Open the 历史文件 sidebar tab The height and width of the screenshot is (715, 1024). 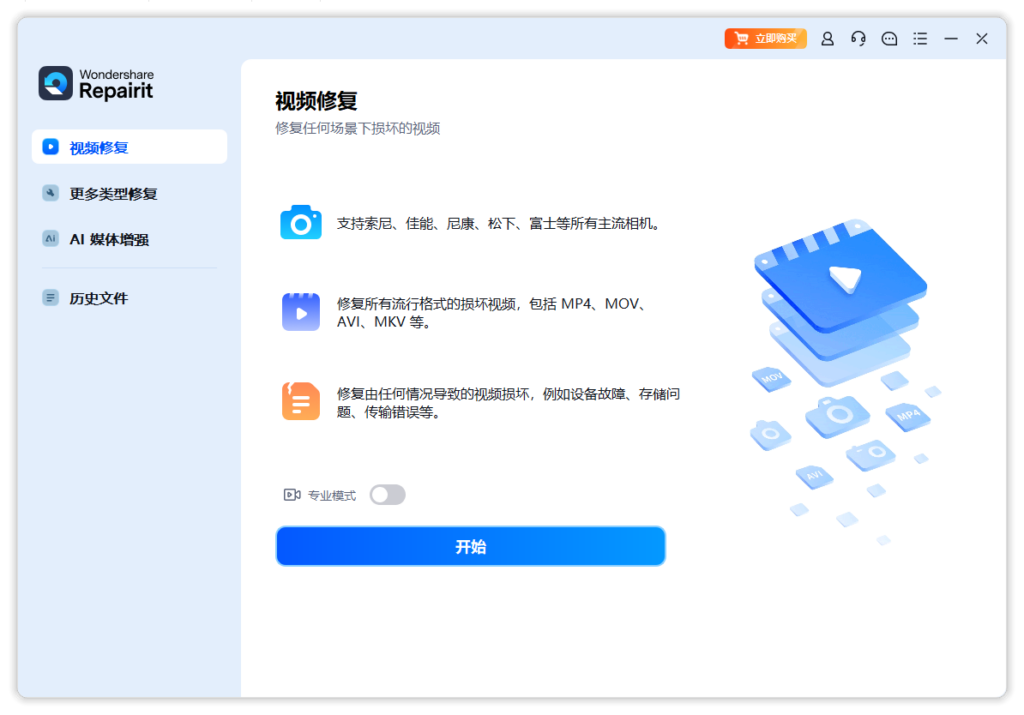click(x=129, y=298)
